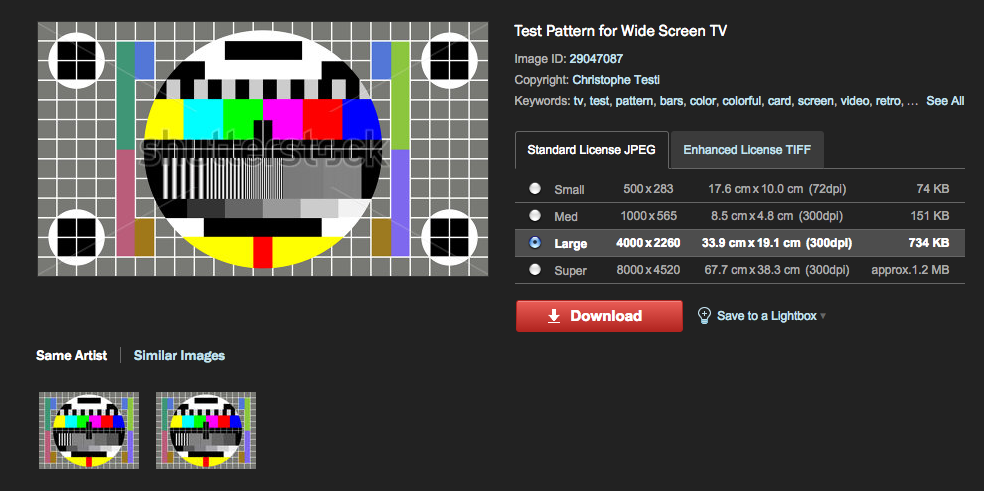This screenshot has height=491, width=984.
Task: Click the '17.6 cm x 10.0 cm (72dpi)' text
Action: pos(777,189)
